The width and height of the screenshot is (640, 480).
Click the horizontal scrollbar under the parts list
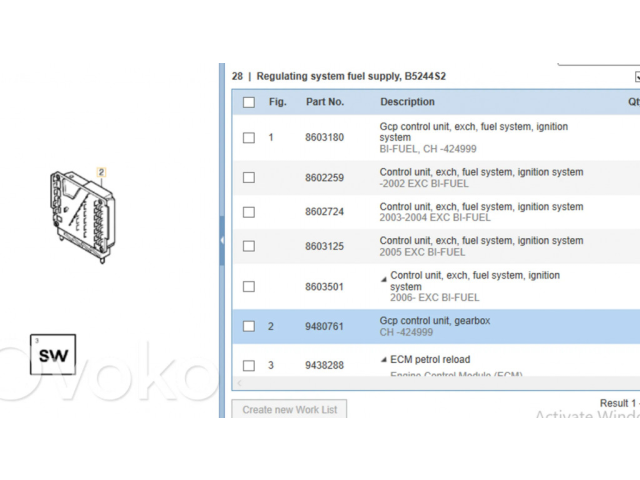pyautogui.click(x=430, y=382)
